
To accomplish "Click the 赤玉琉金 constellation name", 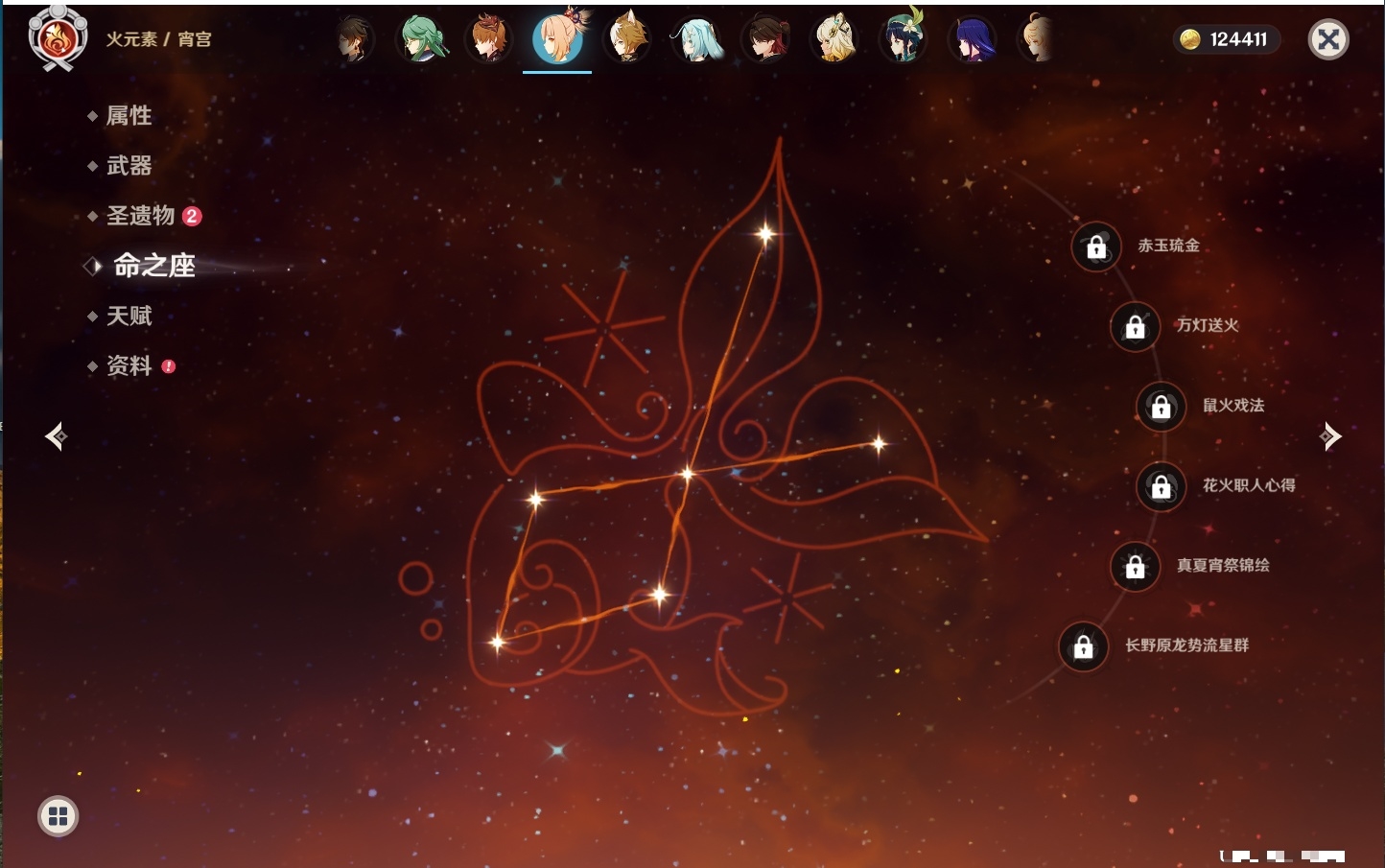I will pyautogui.click(x=1168, y=246).
